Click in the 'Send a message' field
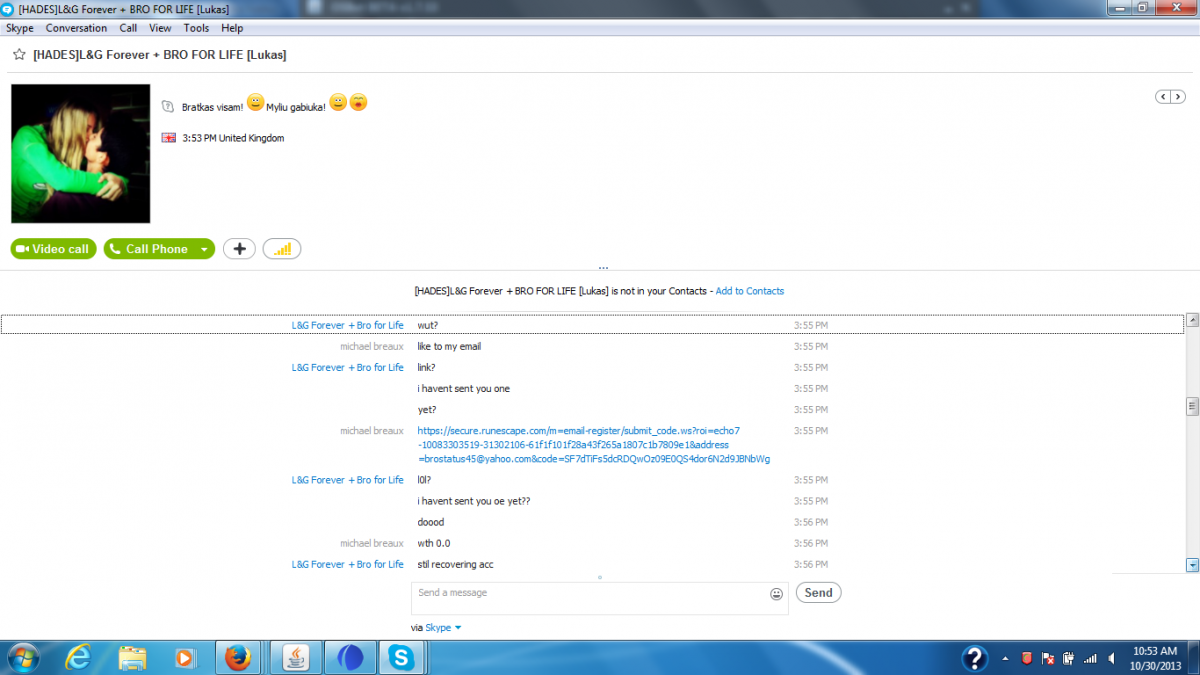Screen dimensions: 1200x675 [590, 598]
